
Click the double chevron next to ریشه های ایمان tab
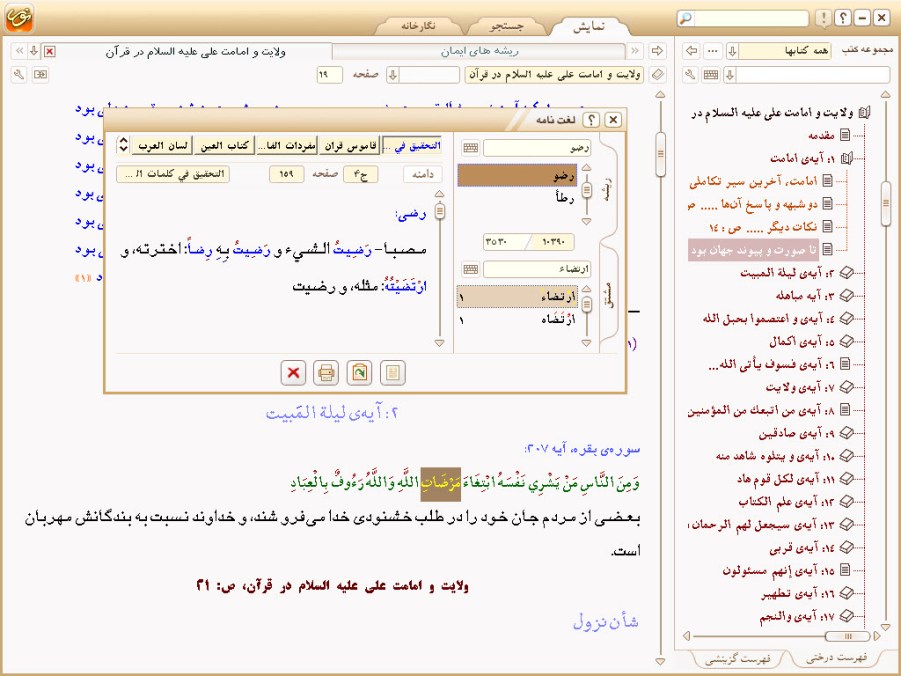coord(635,51)
